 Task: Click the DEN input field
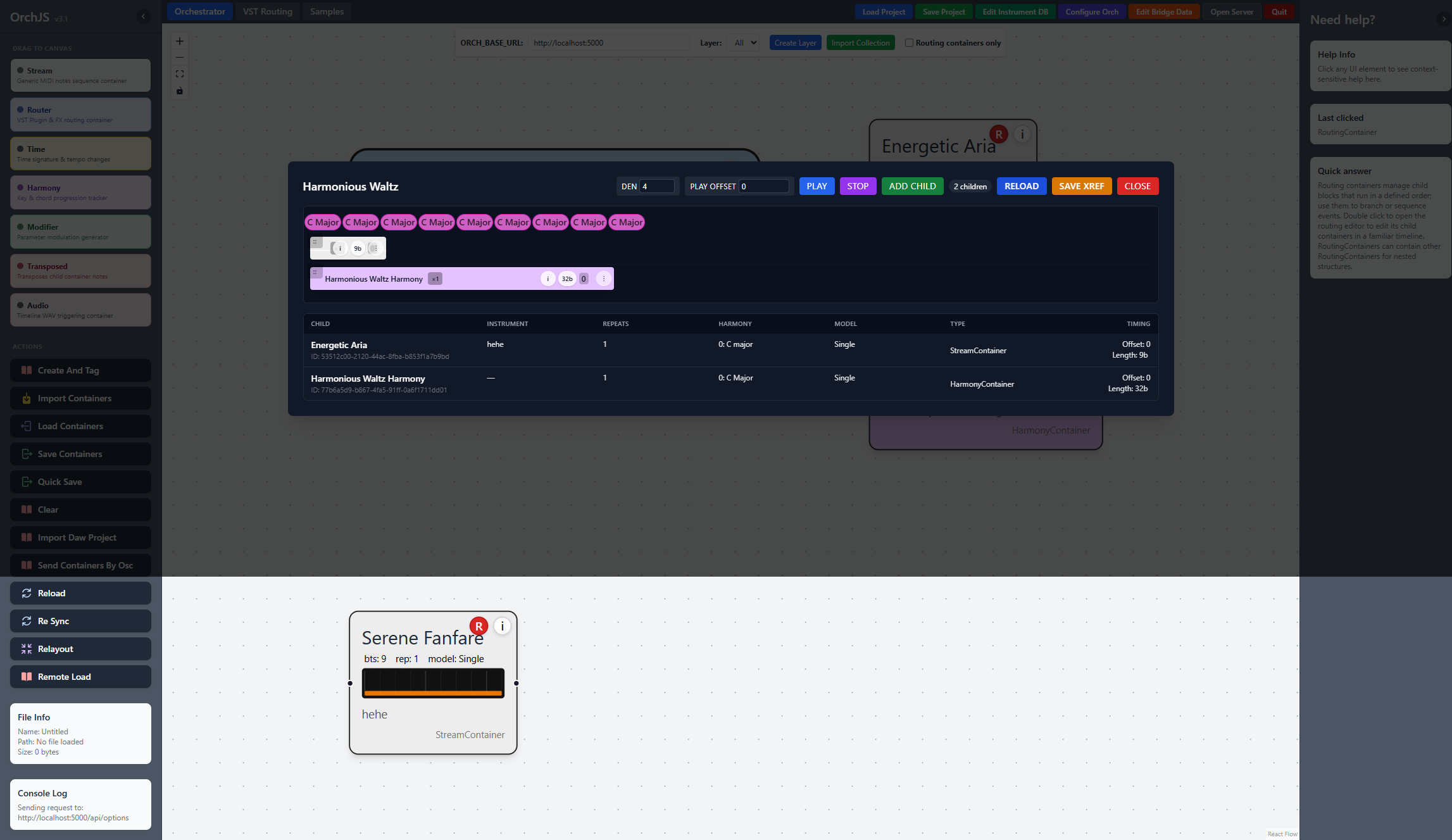click(x=657, y=186)
